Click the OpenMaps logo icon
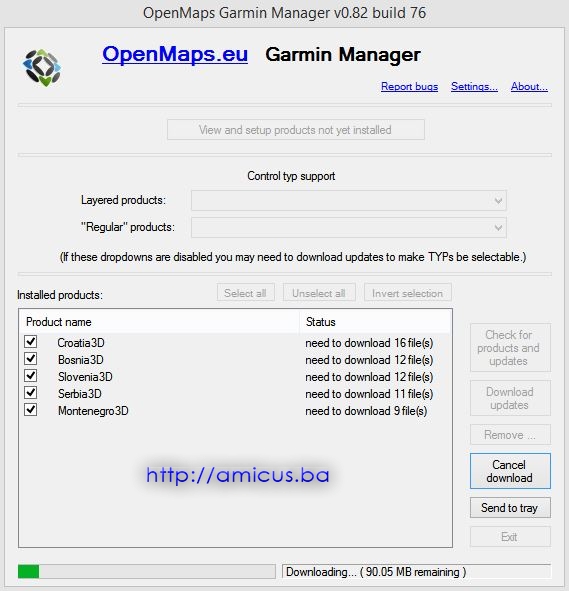The image size is (569, 591). (x=42, y=67)
